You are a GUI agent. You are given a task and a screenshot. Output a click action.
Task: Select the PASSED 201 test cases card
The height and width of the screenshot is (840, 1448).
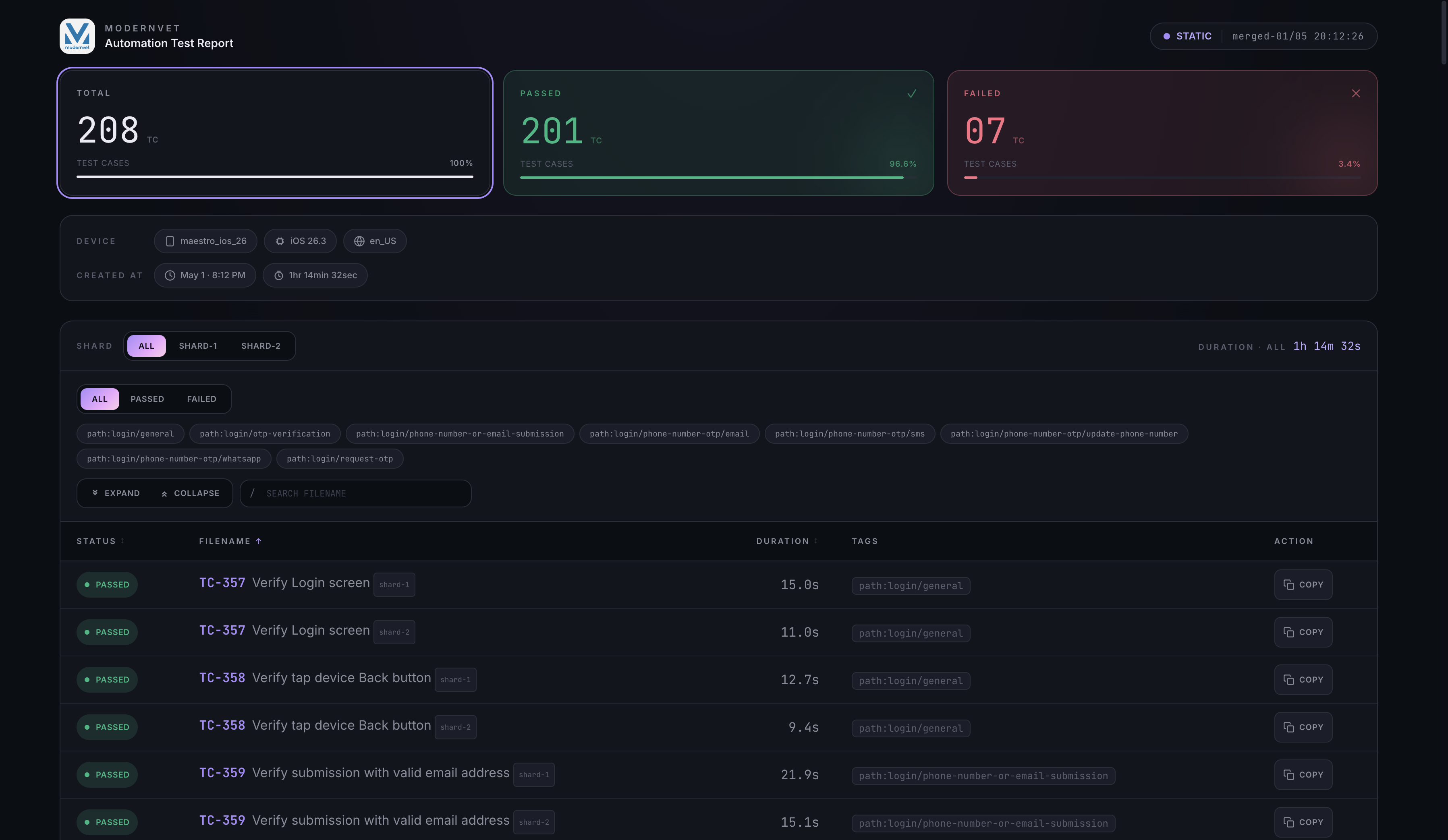pos(718,132)
